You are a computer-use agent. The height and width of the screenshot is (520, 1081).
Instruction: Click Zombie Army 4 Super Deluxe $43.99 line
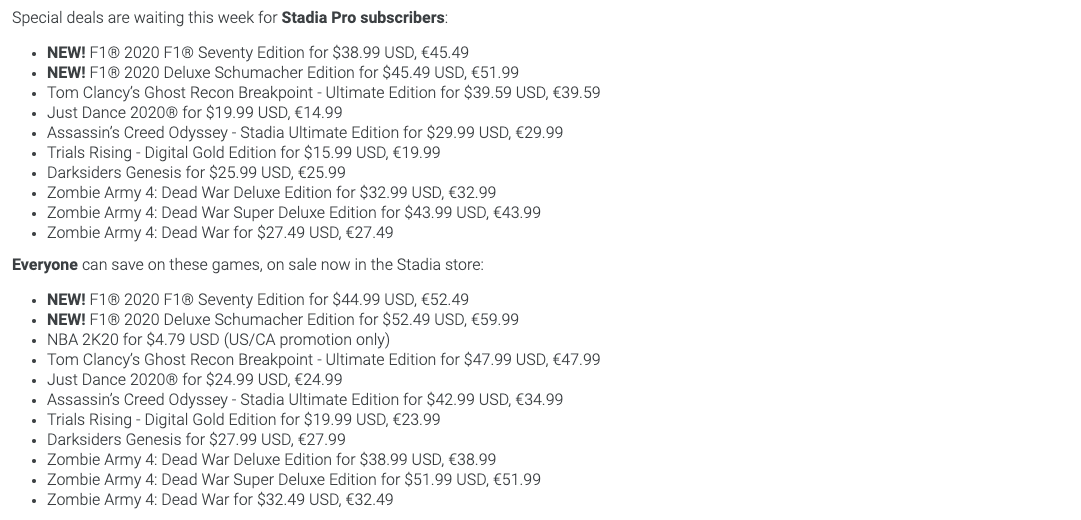pyautogui.click(x=294, y=212)
